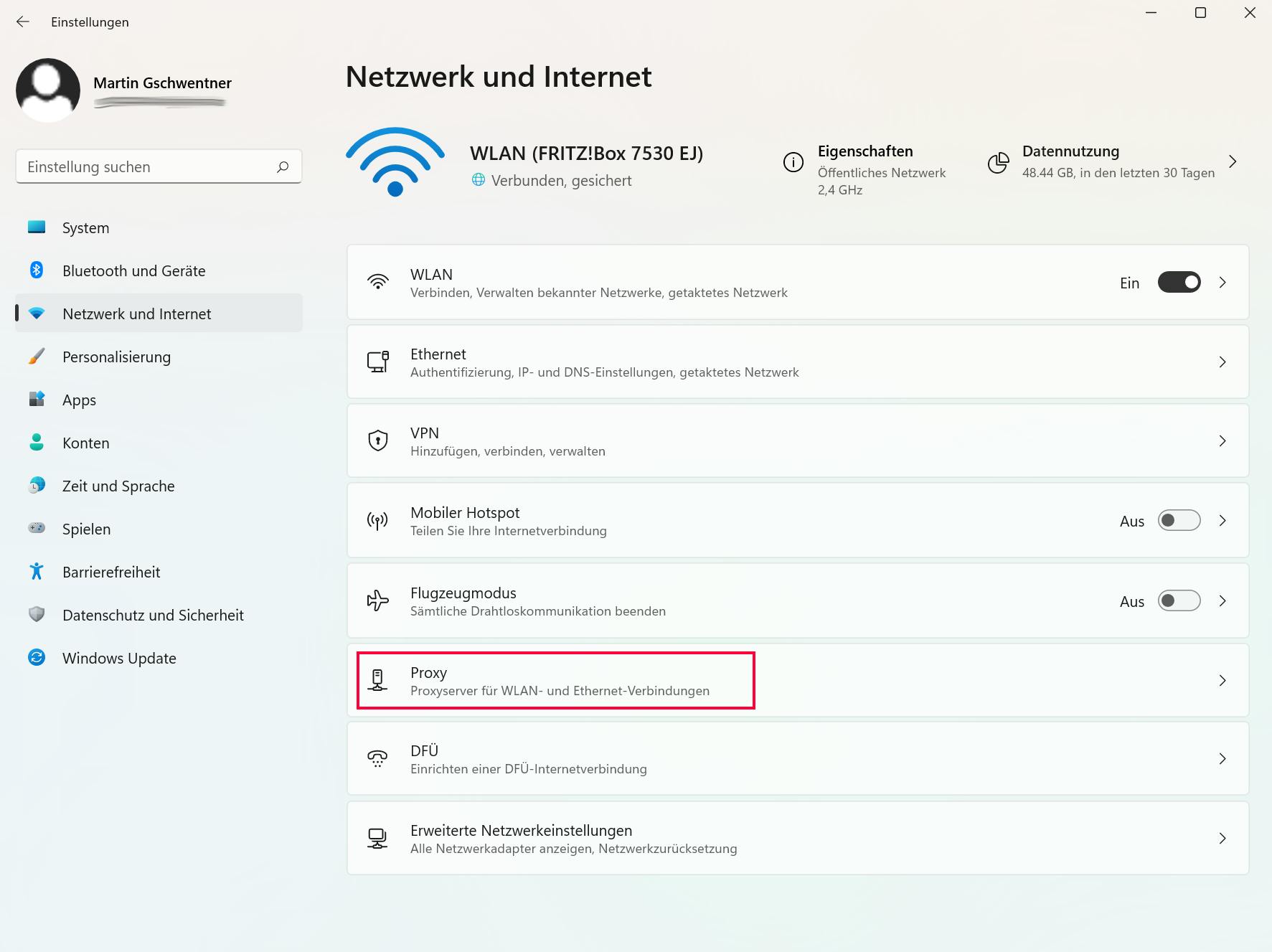Screen dimensions: 1272x952
Task: Open Erweiterte Netzwerkeinstellungen via its chevron
Action: tap(1223, 838)
